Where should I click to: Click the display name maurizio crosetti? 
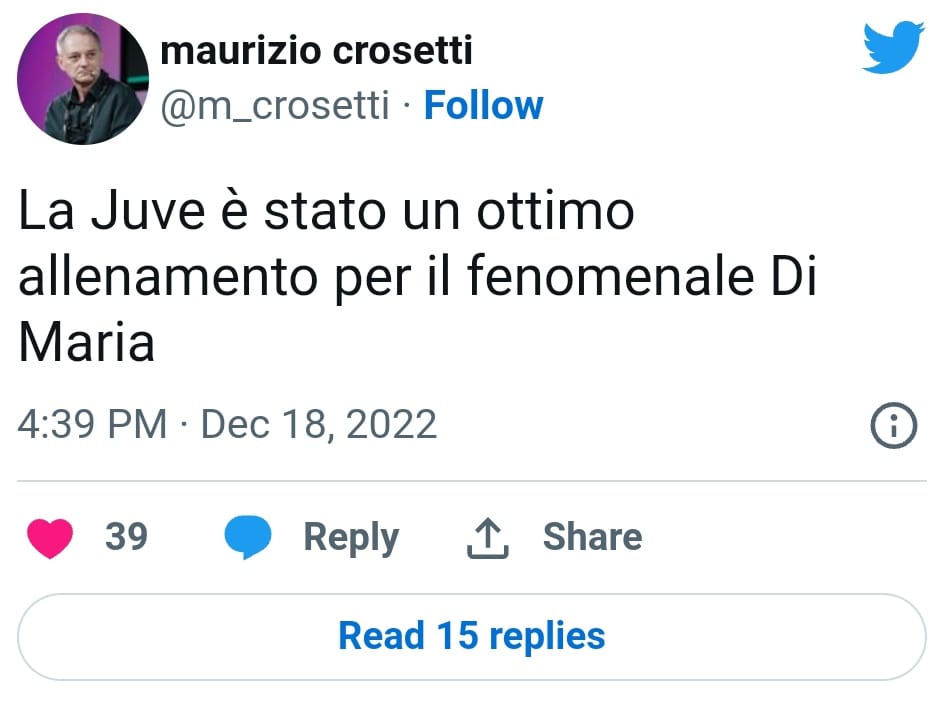click(316, 50)
